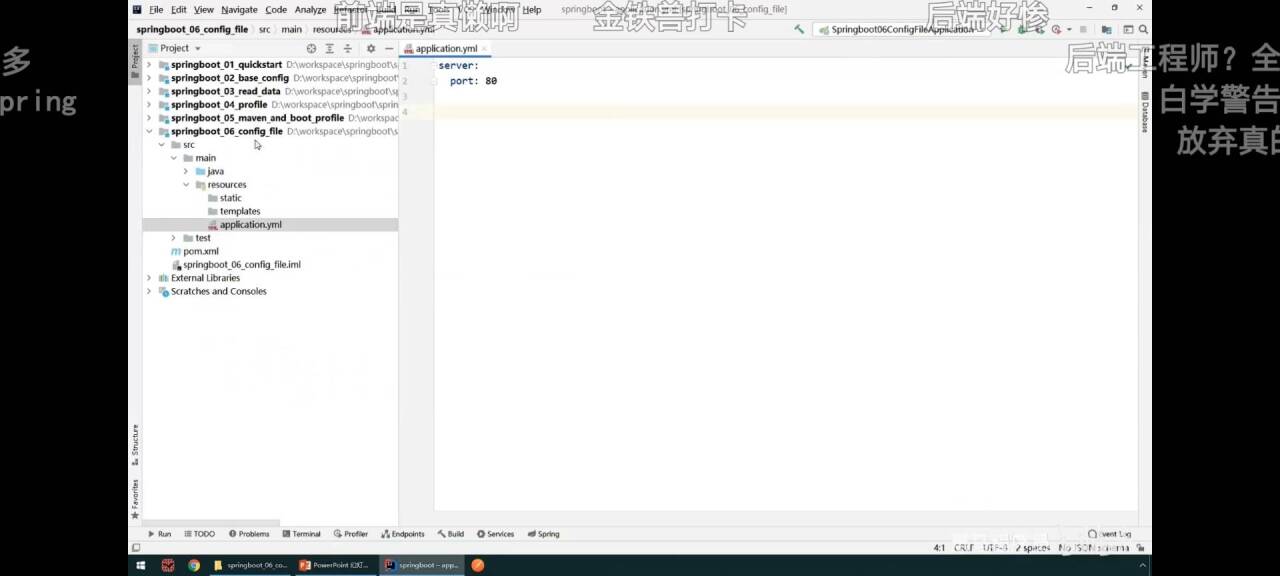1280x576 pixels.
Task: Expand springboot_01_quickstart module
Action: [149, 65]
